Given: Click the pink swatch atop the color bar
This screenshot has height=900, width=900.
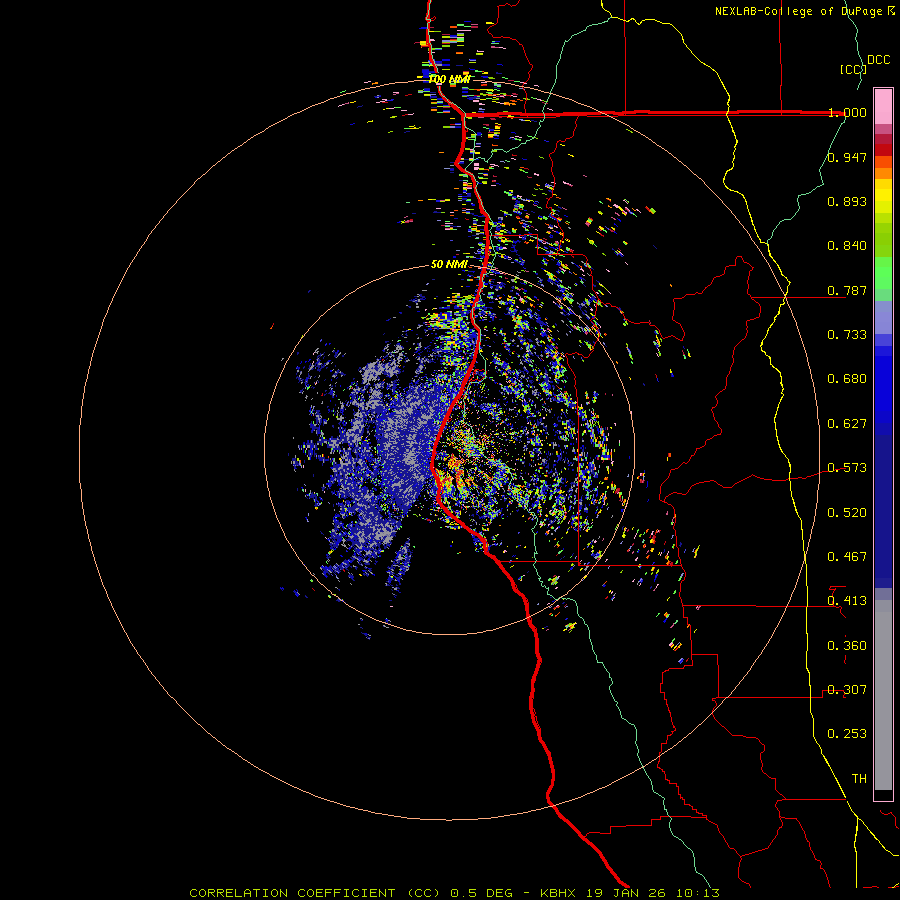Looking at the screenshot, I should [x=883, y=106].
